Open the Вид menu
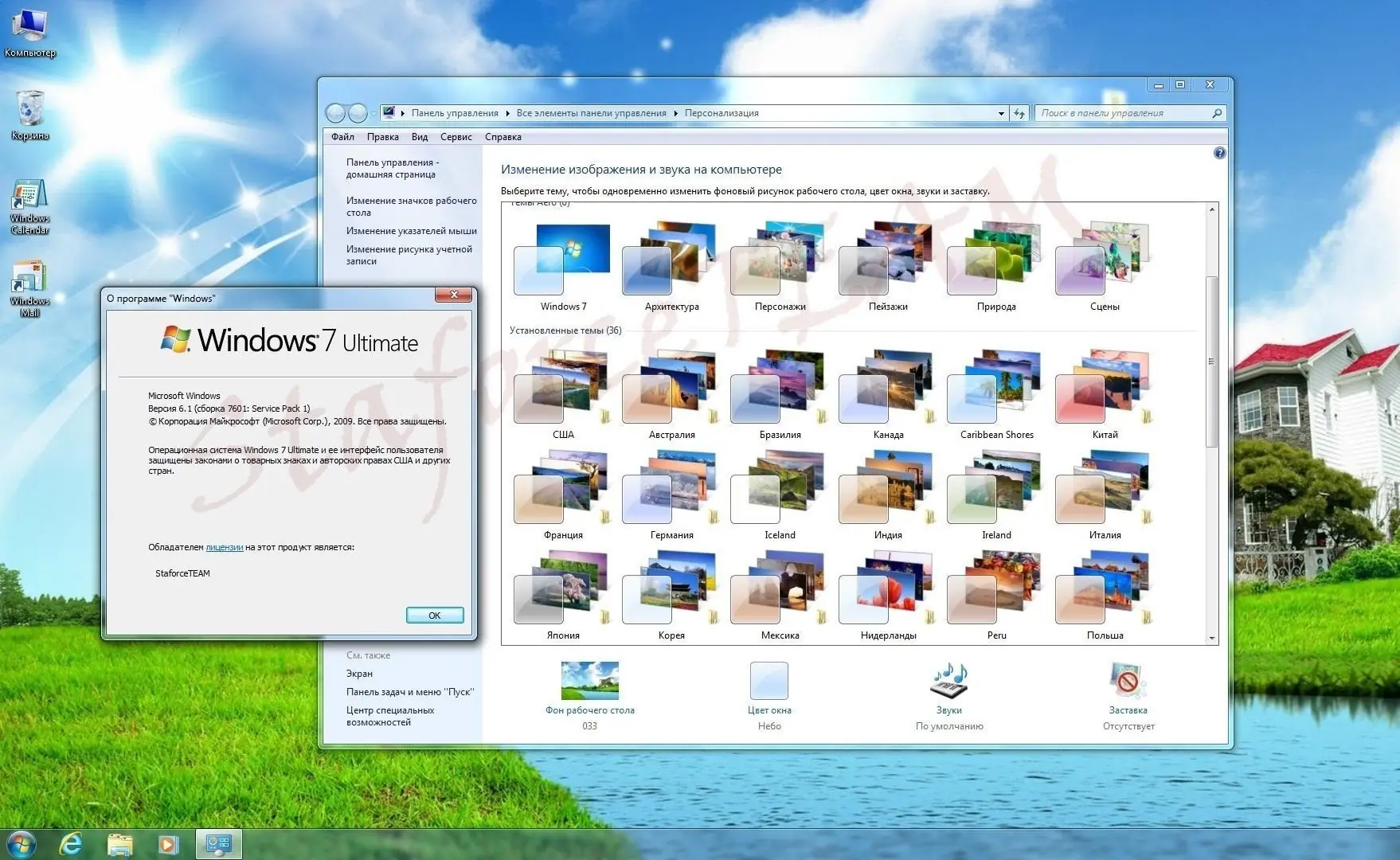The width and height of the screenshot is (1400, 860). (x=420, y=137)
